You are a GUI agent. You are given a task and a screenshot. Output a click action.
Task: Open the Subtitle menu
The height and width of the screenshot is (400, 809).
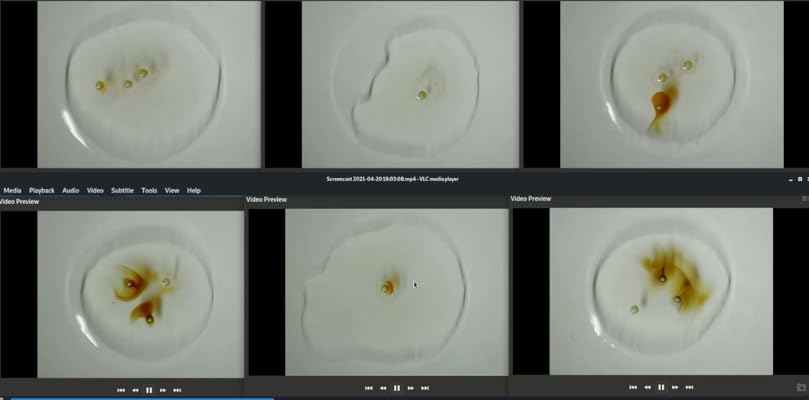[122, 190]
